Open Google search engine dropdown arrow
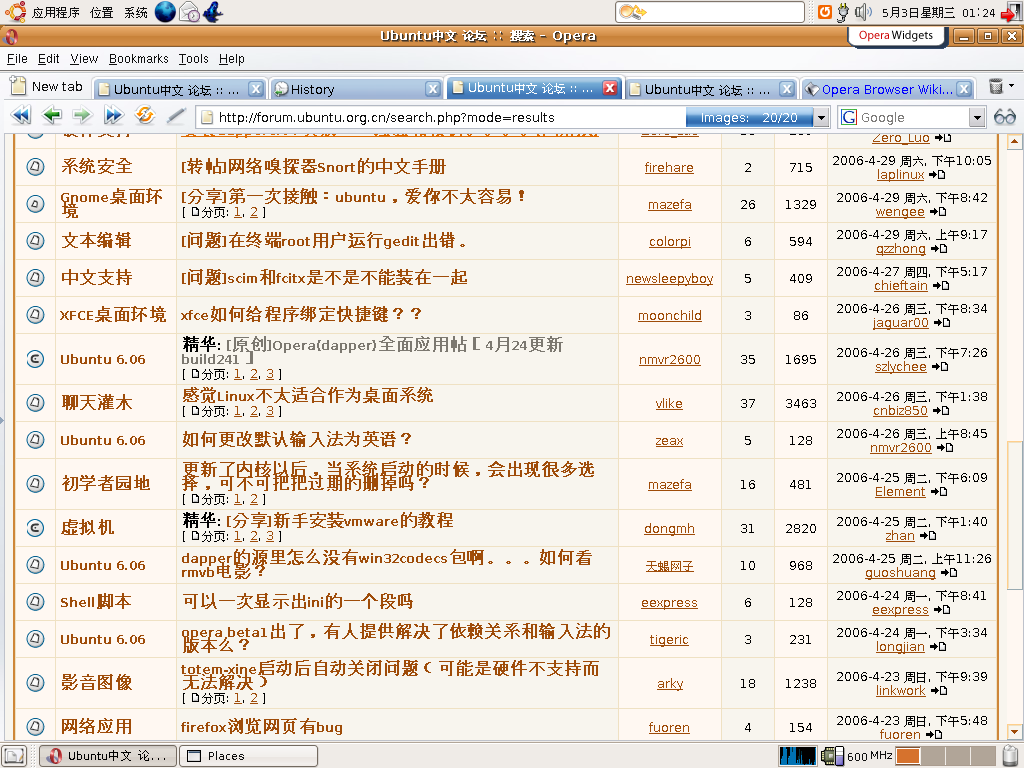 pyautogui.click(x=977, y=118)
